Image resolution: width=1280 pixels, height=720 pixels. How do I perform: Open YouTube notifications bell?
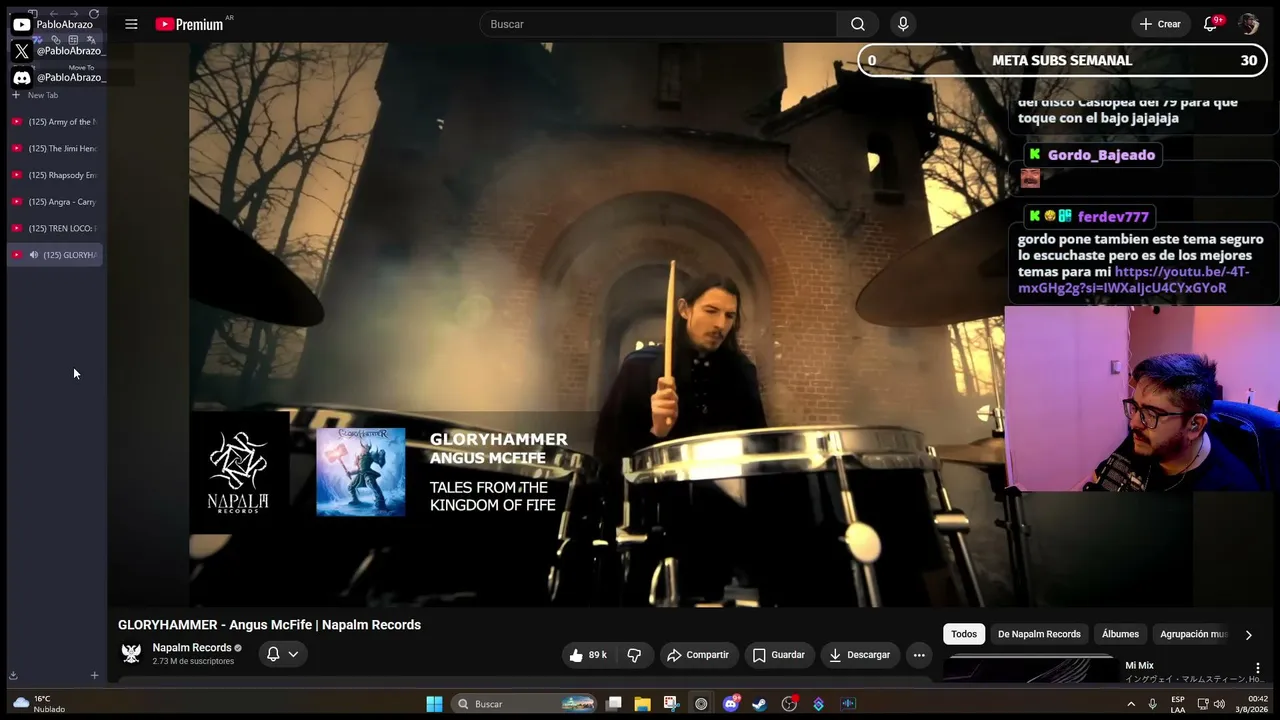[x=1210, y=24]
